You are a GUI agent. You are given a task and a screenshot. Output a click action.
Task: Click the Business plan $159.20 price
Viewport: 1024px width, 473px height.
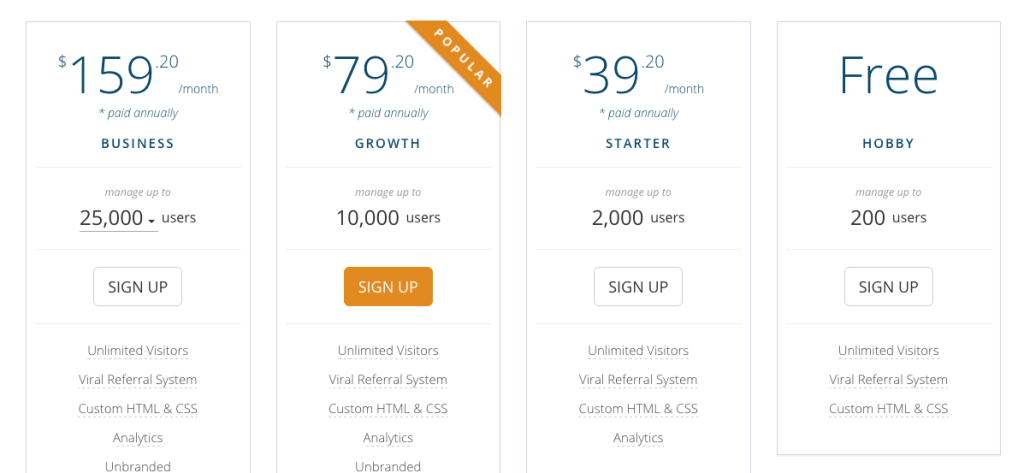(125, 75)
